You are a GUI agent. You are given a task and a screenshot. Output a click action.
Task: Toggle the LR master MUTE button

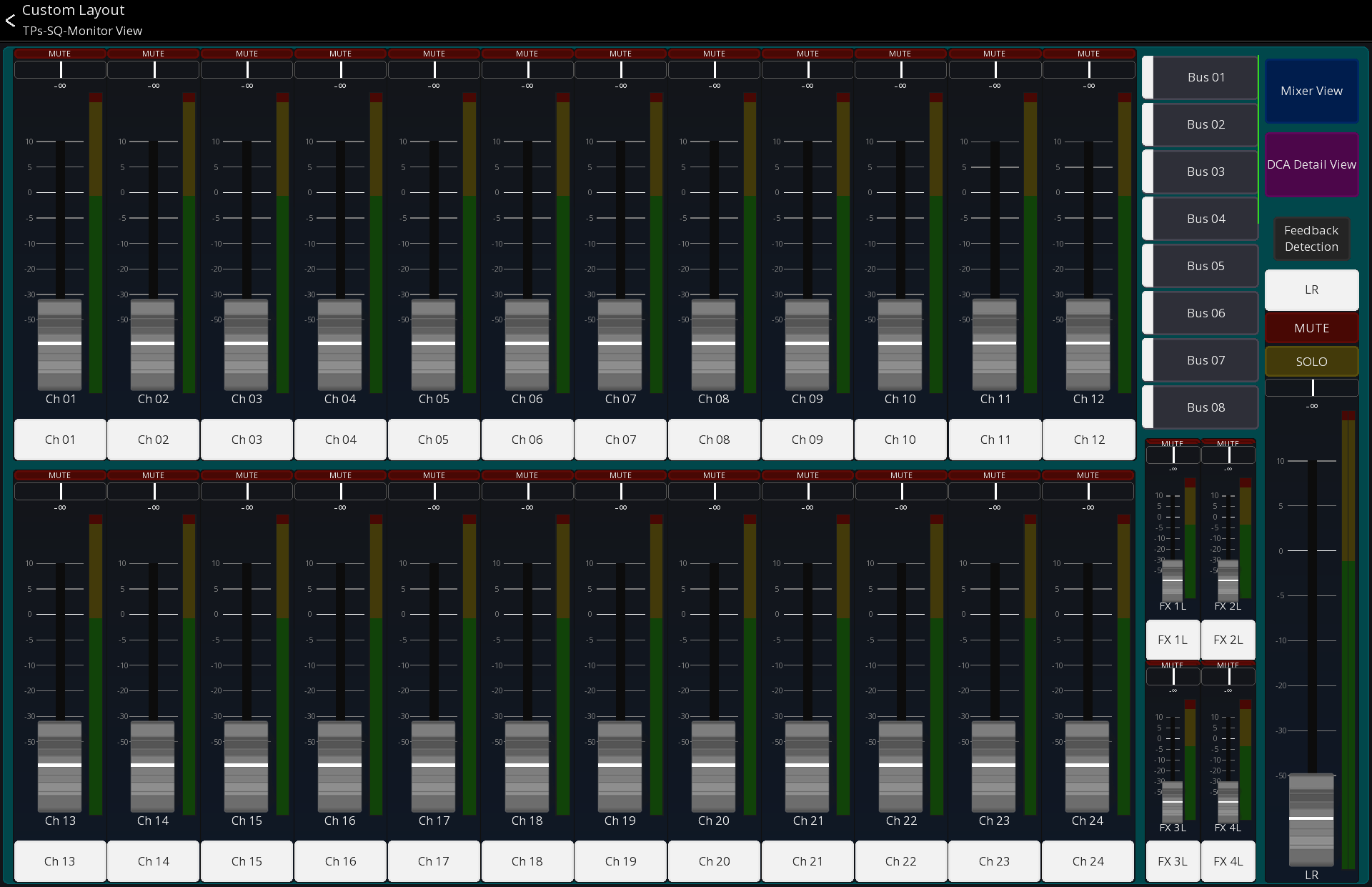1312,328
